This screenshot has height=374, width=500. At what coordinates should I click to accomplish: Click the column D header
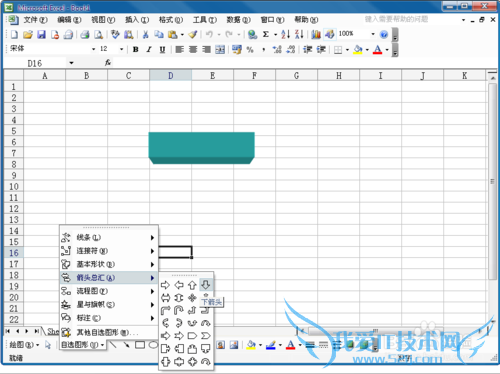click(x=171, y=76)
